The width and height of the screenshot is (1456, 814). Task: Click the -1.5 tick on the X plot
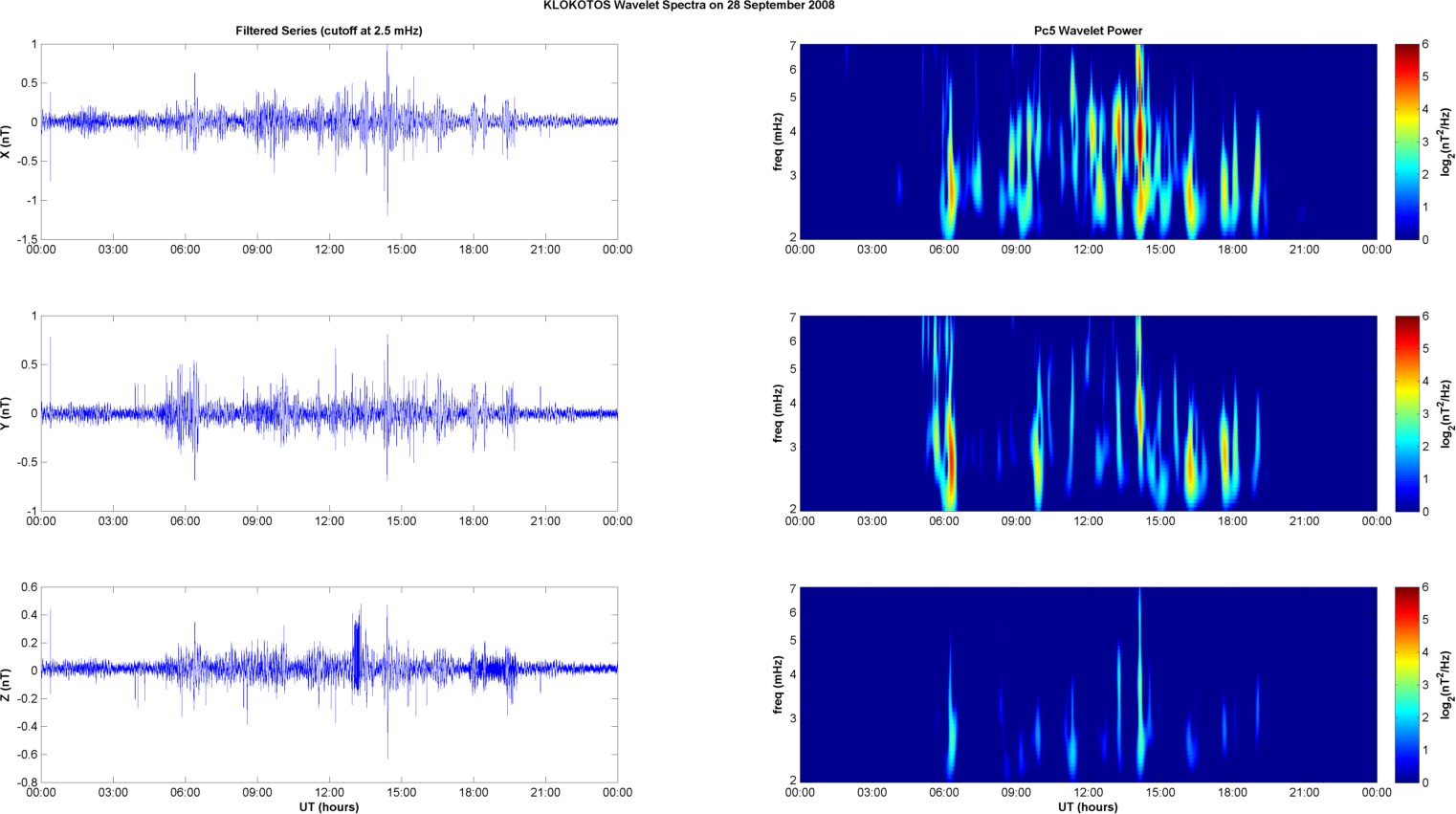(x=27, y=239)
